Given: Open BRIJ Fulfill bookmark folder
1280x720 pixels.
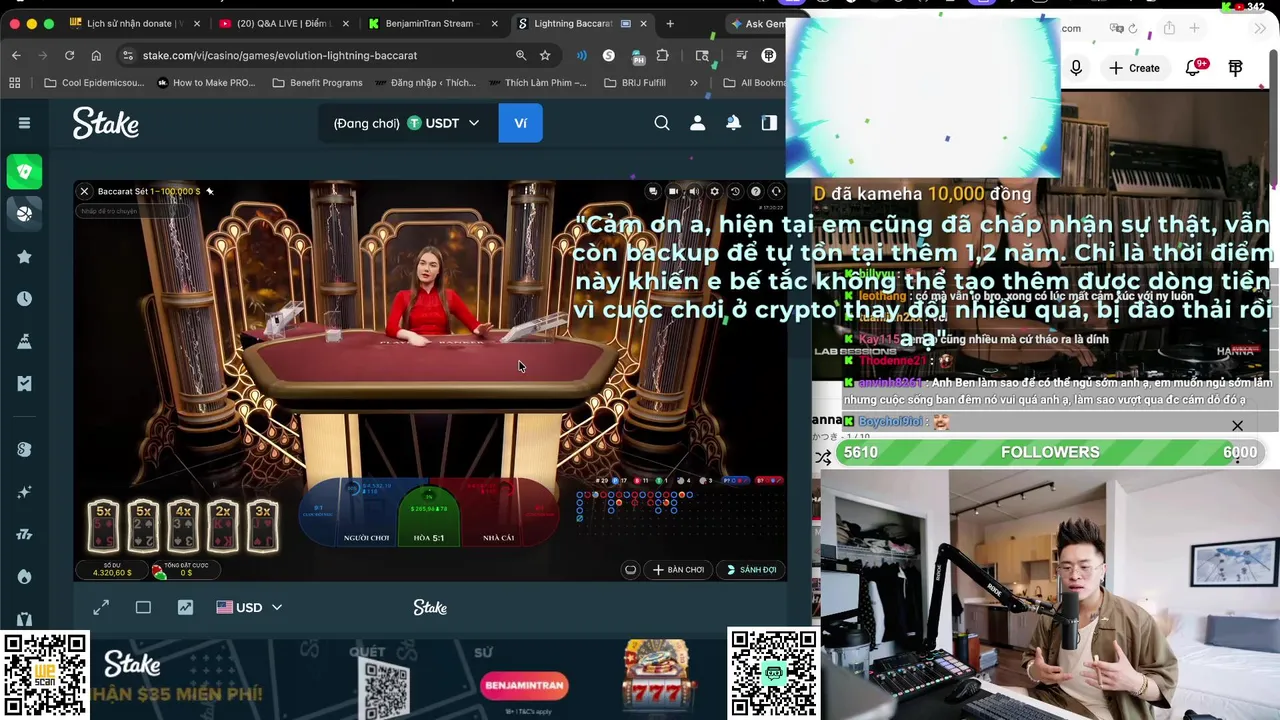Looking at the screenshot, I should coord(635,83).
